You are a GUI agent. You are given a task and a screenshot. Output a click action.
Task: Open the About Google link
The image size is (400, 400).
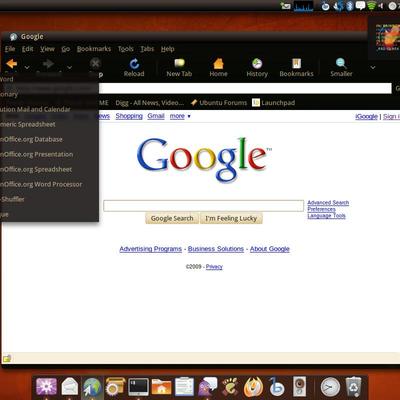tap(270, 249)
